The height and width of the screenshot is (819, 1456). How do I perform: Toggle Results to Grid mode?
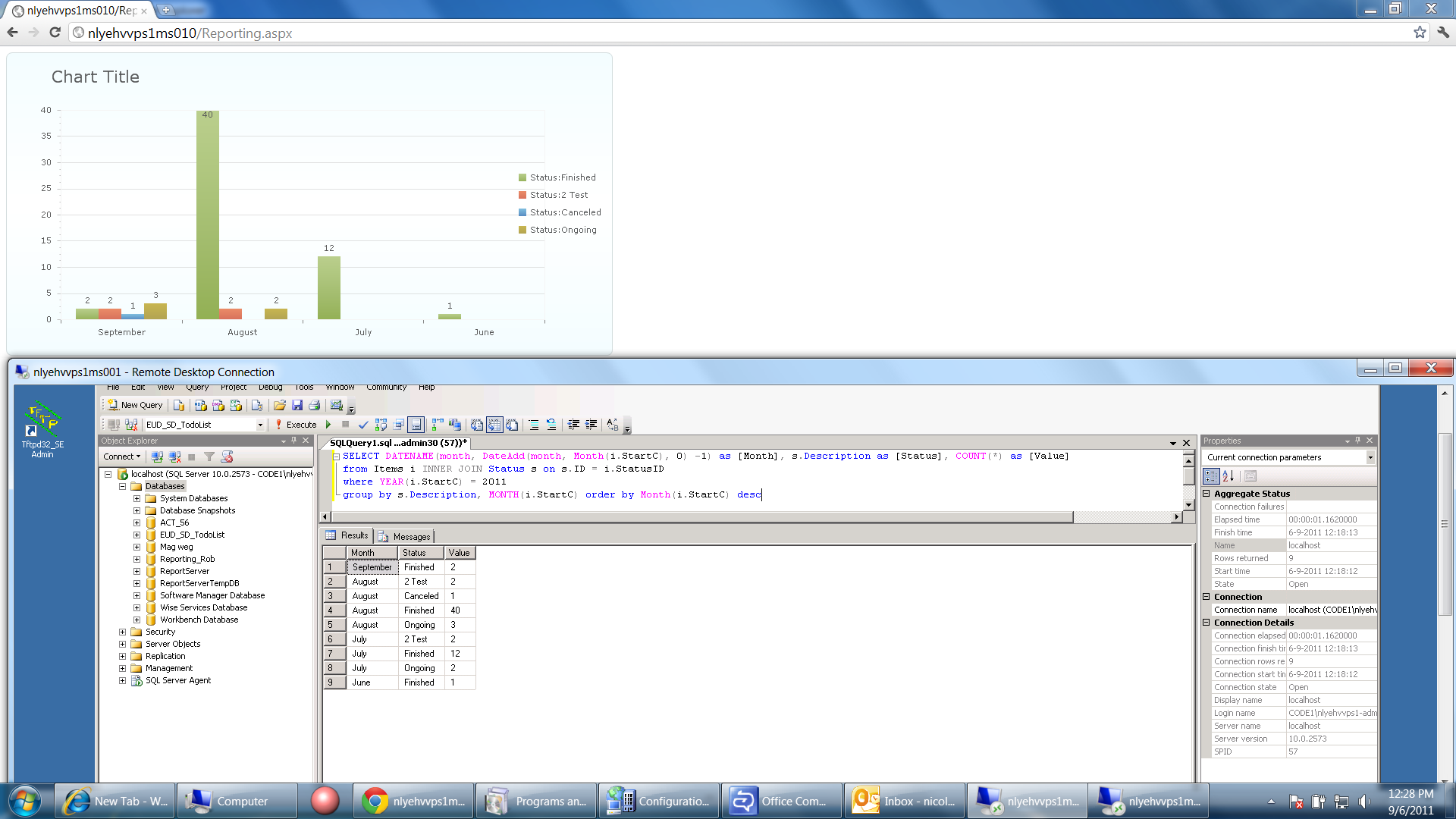pyautogui.click(x=495, y=425)
